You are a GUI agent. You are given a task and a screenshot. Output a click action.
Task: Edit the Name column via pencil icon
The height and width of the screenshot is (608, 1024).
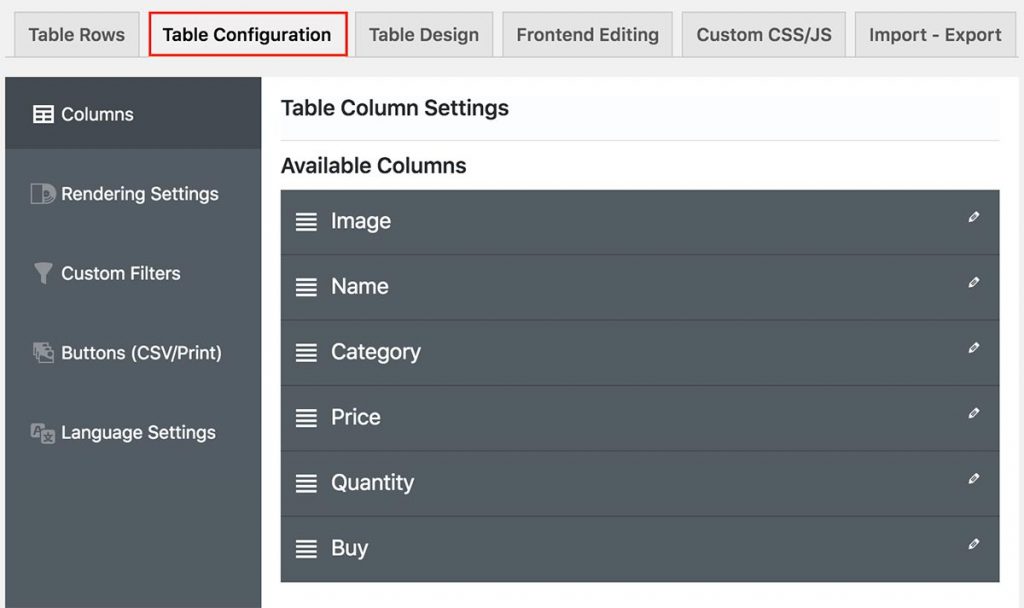[973, 283]
